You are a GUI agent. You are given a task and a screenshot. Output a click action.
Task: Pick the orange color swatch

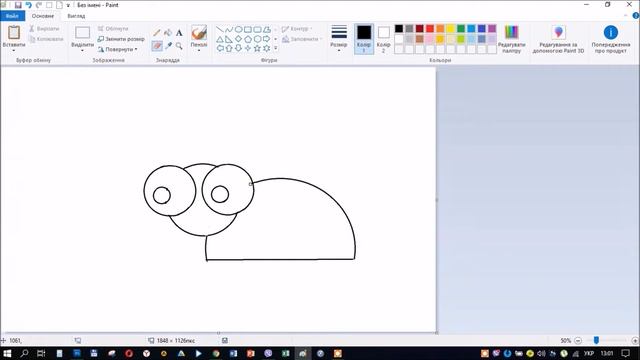pos(440,29)
